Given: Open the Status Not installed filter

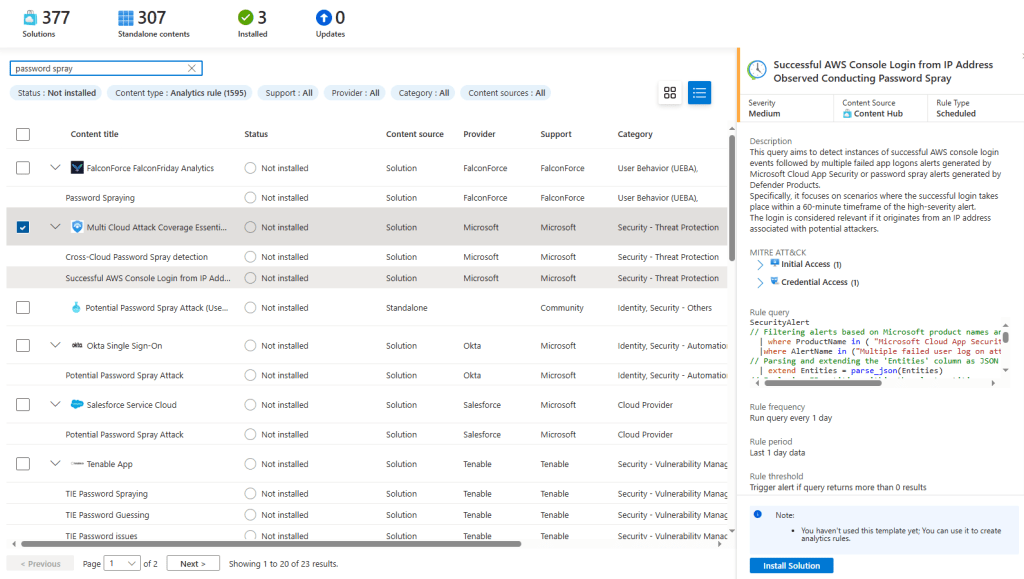Looking at the screenshot, I should click(57, 93).
